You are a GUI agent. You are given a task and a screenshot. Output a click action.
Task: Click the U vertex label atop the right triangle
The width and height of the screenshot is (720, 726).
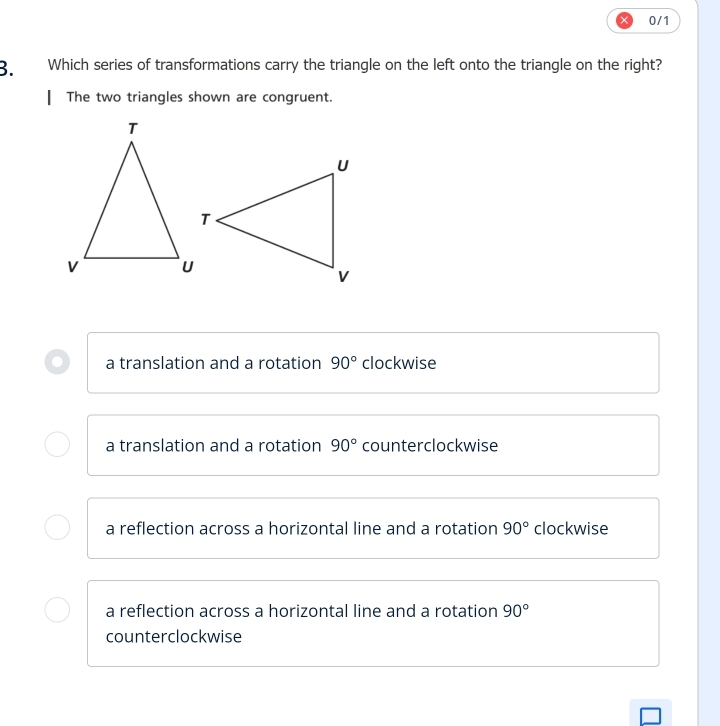point(342,163)
